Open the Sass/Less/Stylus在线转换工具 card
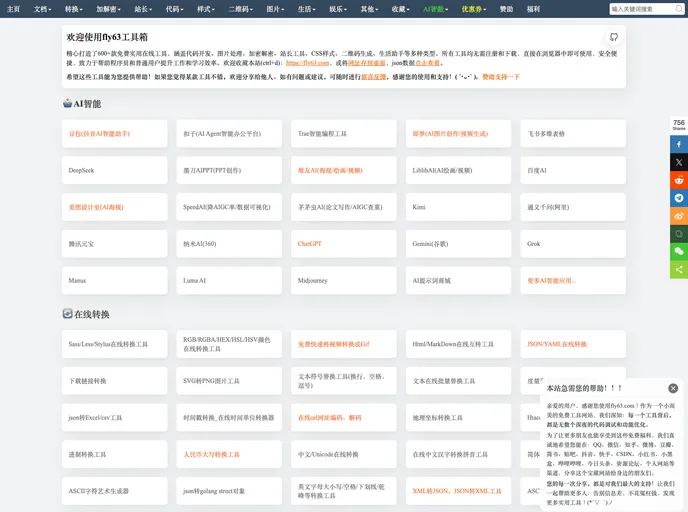The width and height of the screenshot is (688, 512). point(115,344)
